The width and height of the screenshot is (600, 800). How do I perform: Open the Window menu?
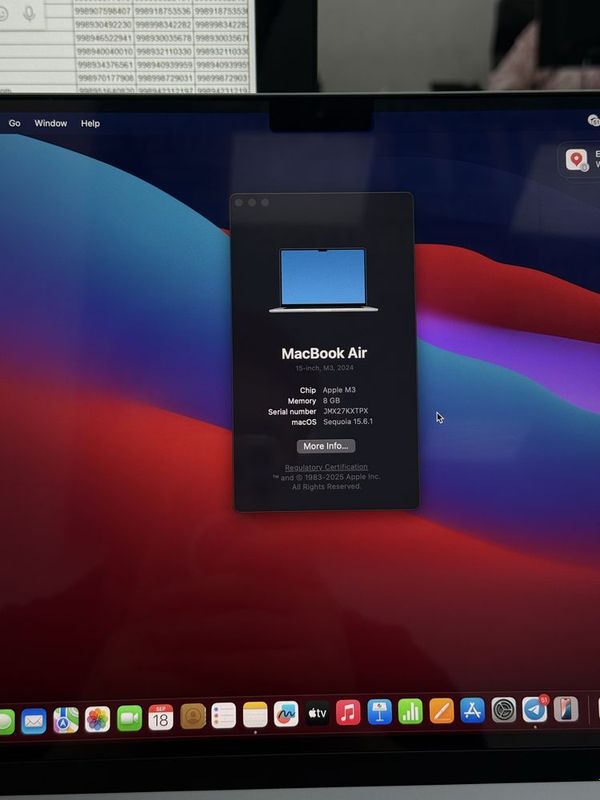[51, 123]
